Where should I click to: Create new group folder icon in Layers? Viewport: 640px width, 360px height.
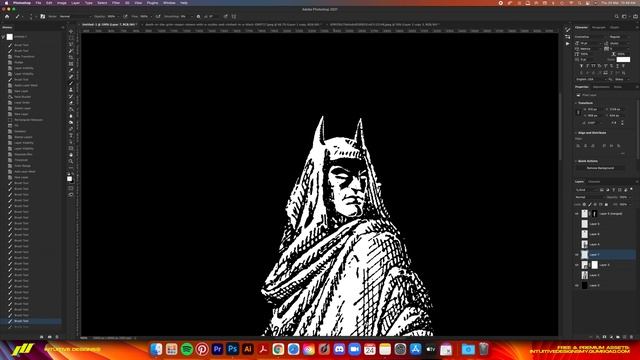(x=618, y=337)
